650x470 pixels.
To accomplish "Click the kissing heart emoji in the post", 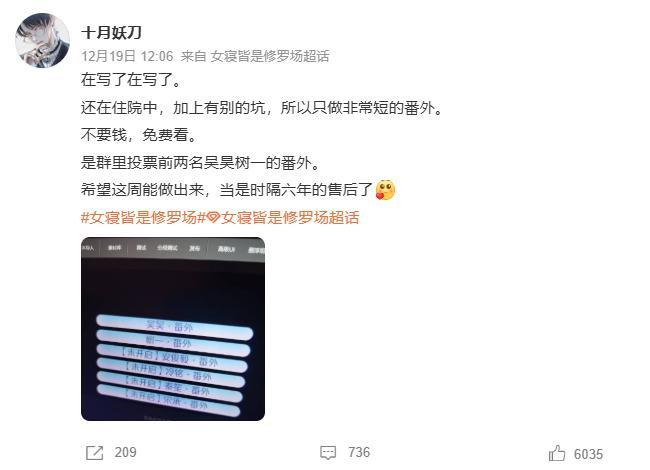I will click(x=385, y=190).
